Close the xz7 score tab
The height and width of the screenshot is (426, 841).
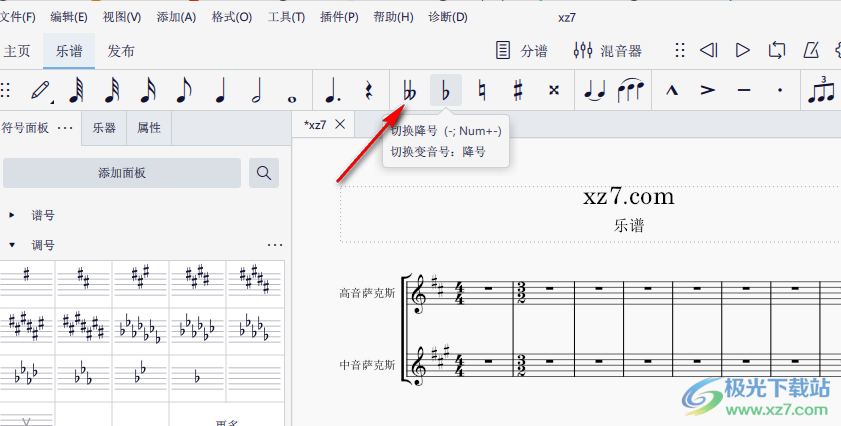[340, 124]
